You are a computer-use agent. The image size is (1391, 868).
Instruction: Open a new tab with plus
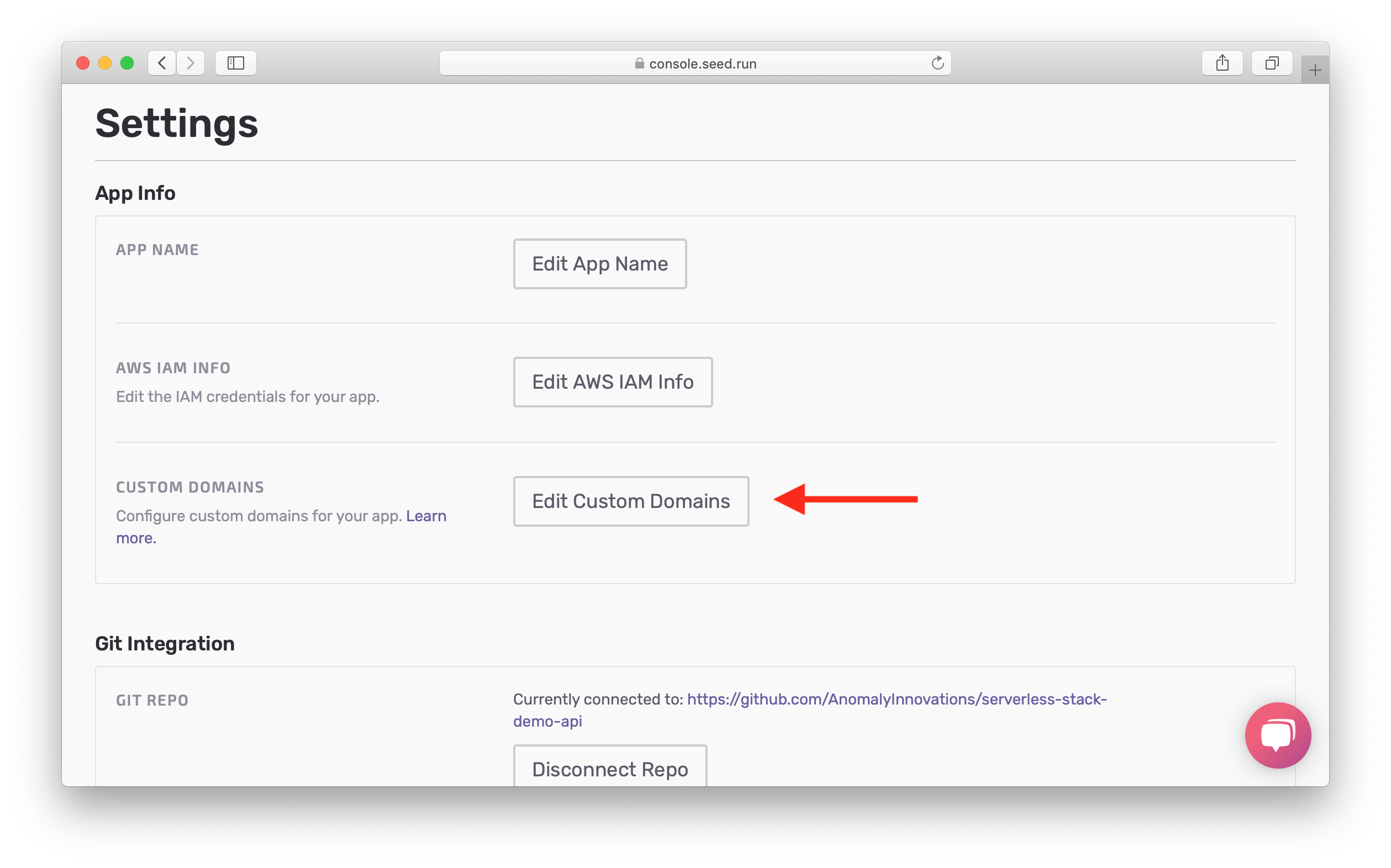pos(1315,70)
